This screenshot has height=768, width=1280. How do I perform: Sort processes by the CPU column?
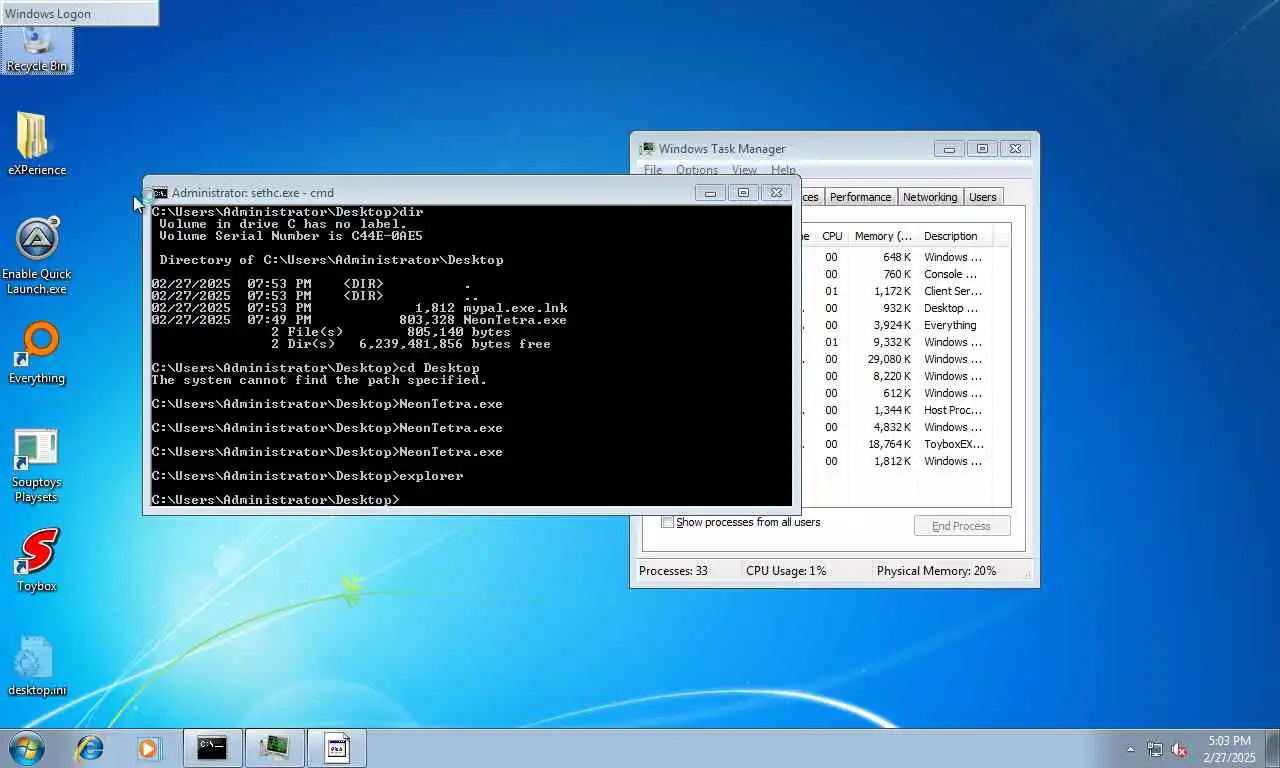[x=832, y=236]
